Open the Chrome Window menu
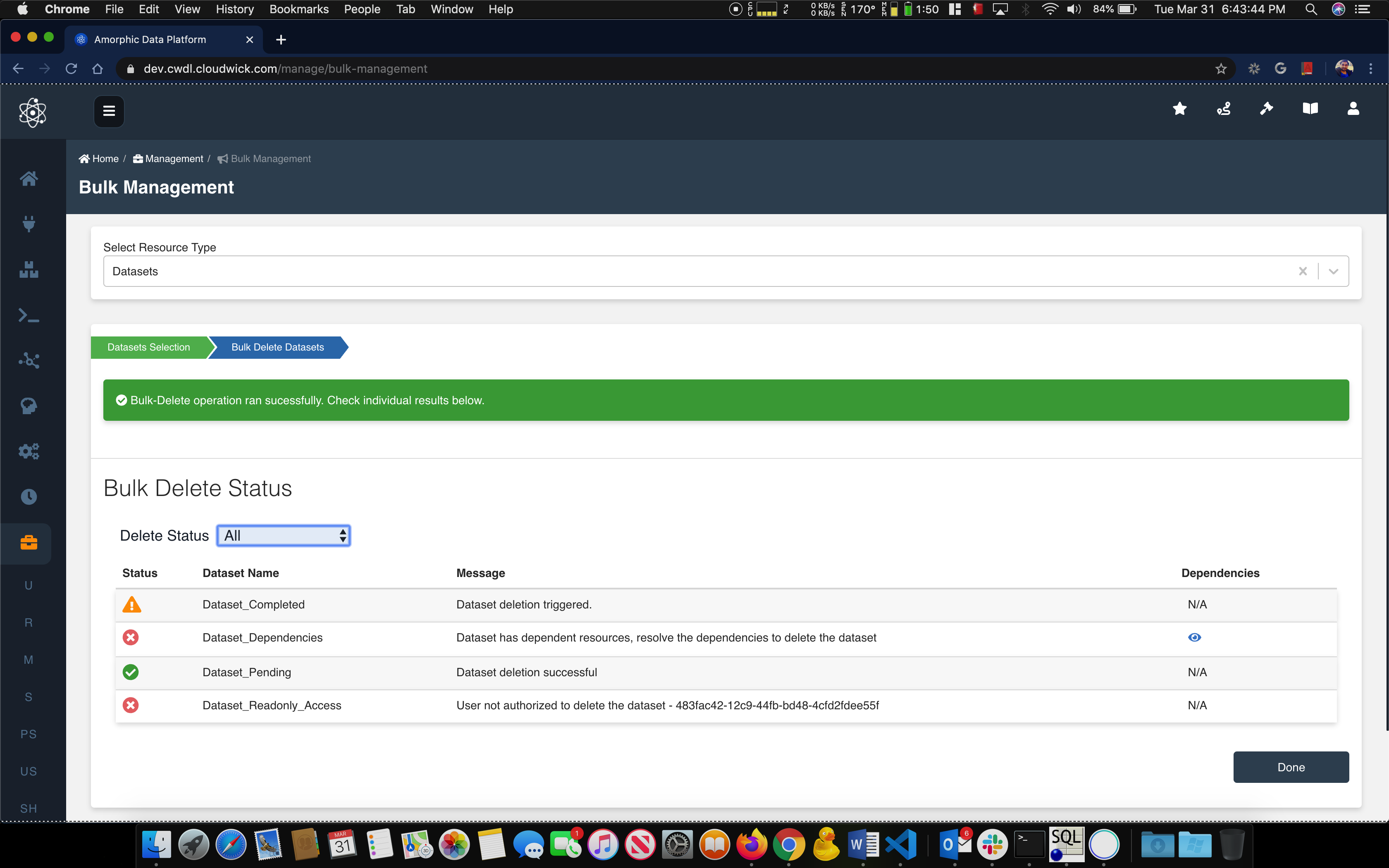Viewport: 1389px width, 868px height. pyautogui.click(x=452, y=9)
